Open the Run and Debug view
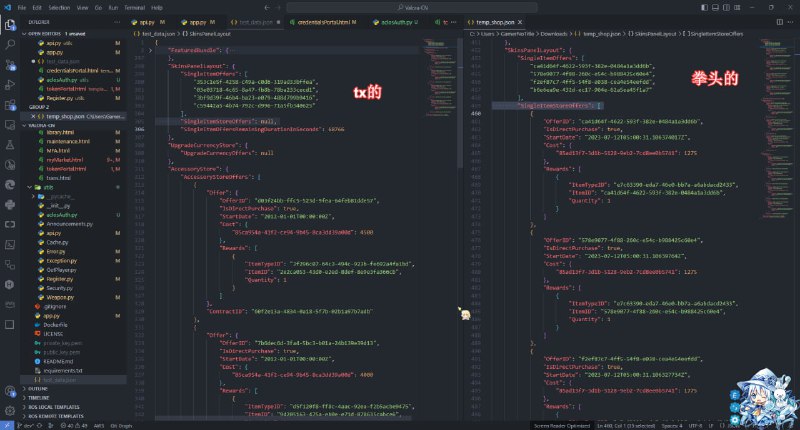 pyautogui.click(x=10, y=85)
